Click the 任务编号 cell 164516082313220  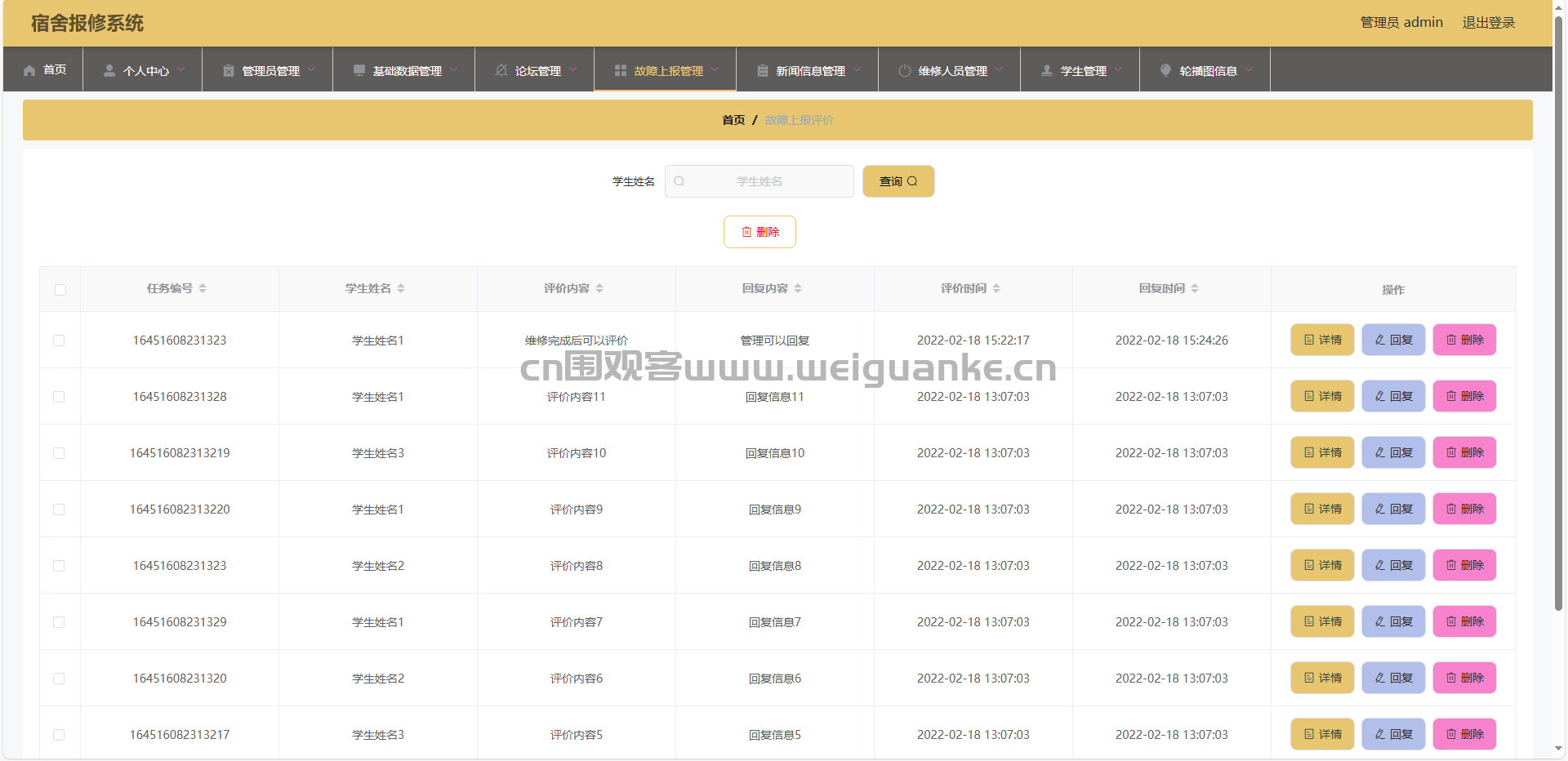(180, 510)
